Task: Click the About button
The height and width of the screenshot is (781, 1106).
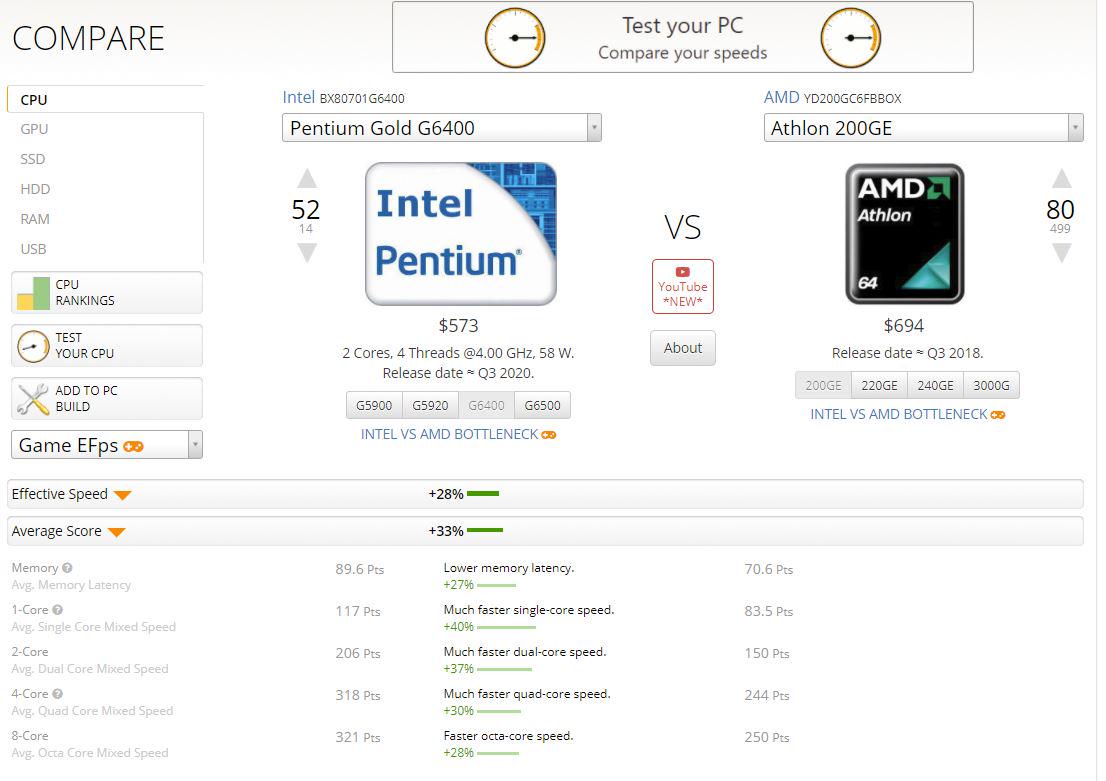Action: 683,348
